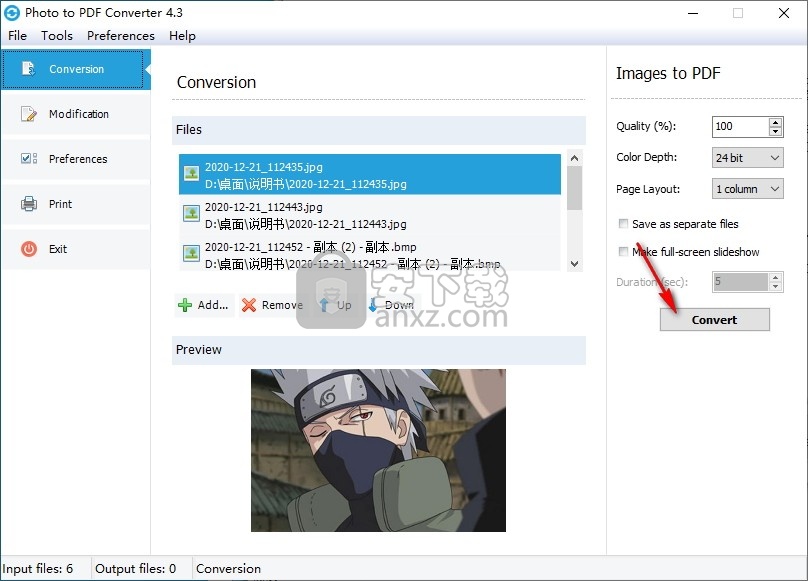The height and width of the screenshot is (581, 808).
Task: Click the 'Images to PDF' heading
Action: click(x=668, y=73)
